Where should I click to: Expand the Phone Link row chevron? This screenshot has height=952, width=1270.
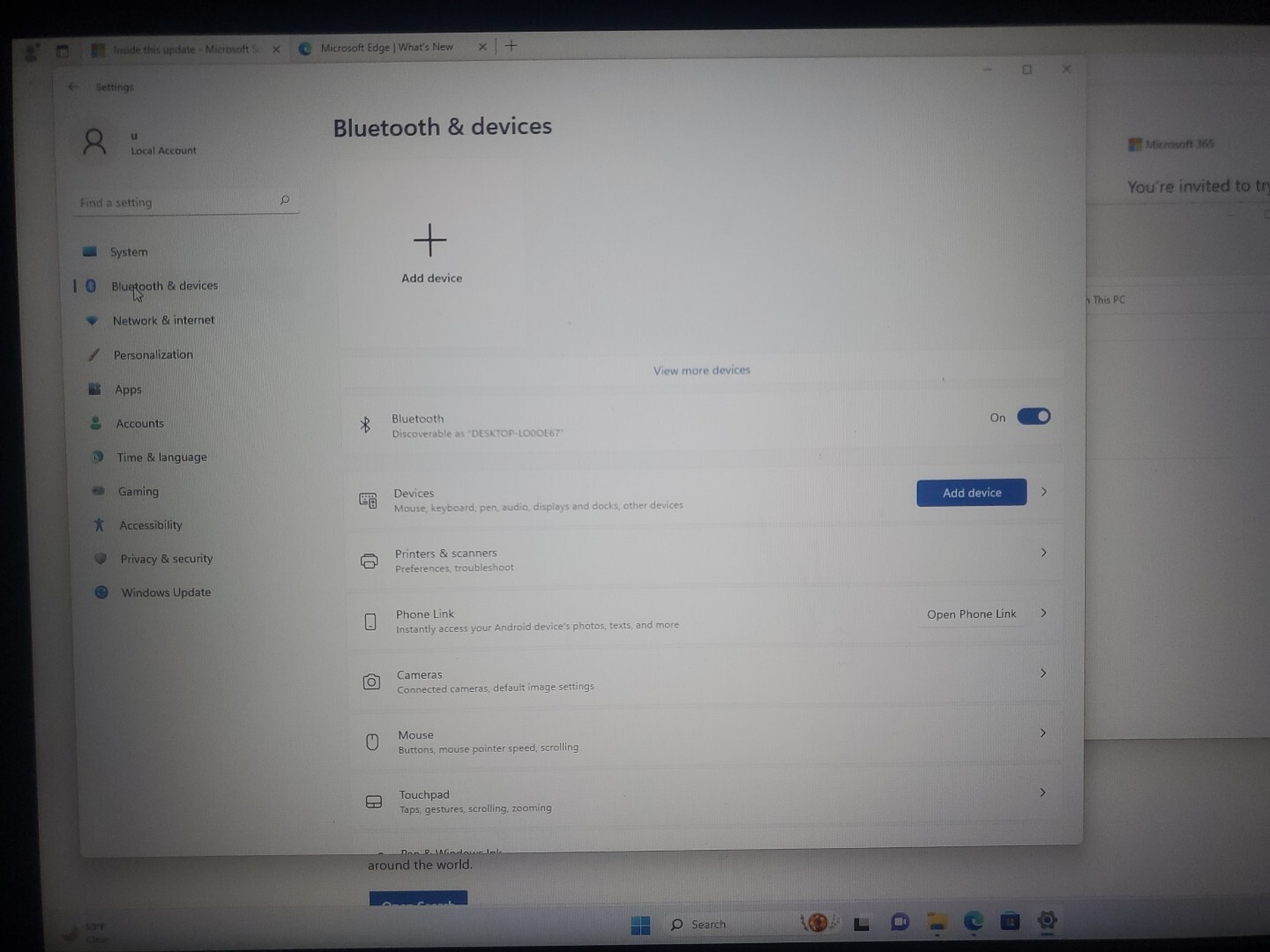(x=1043, y=613)
